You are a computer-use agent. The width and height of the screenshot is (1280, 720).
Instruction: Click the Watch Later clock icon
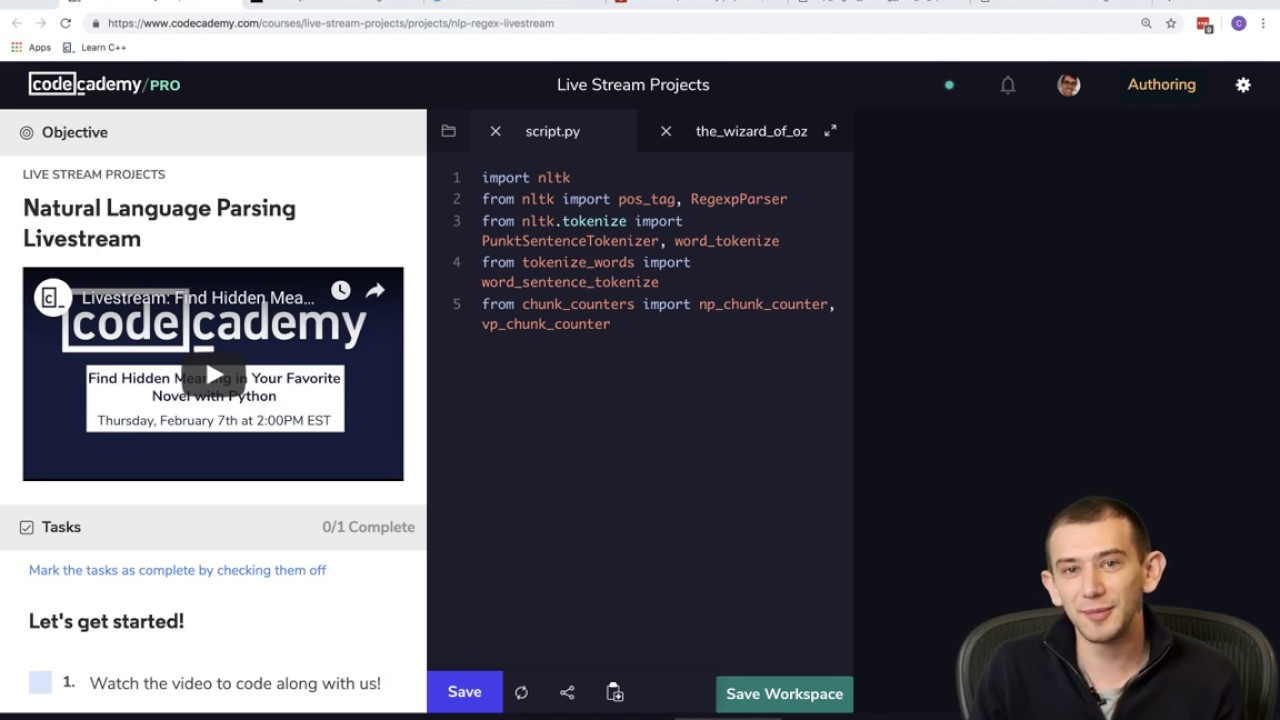(341, 290)
